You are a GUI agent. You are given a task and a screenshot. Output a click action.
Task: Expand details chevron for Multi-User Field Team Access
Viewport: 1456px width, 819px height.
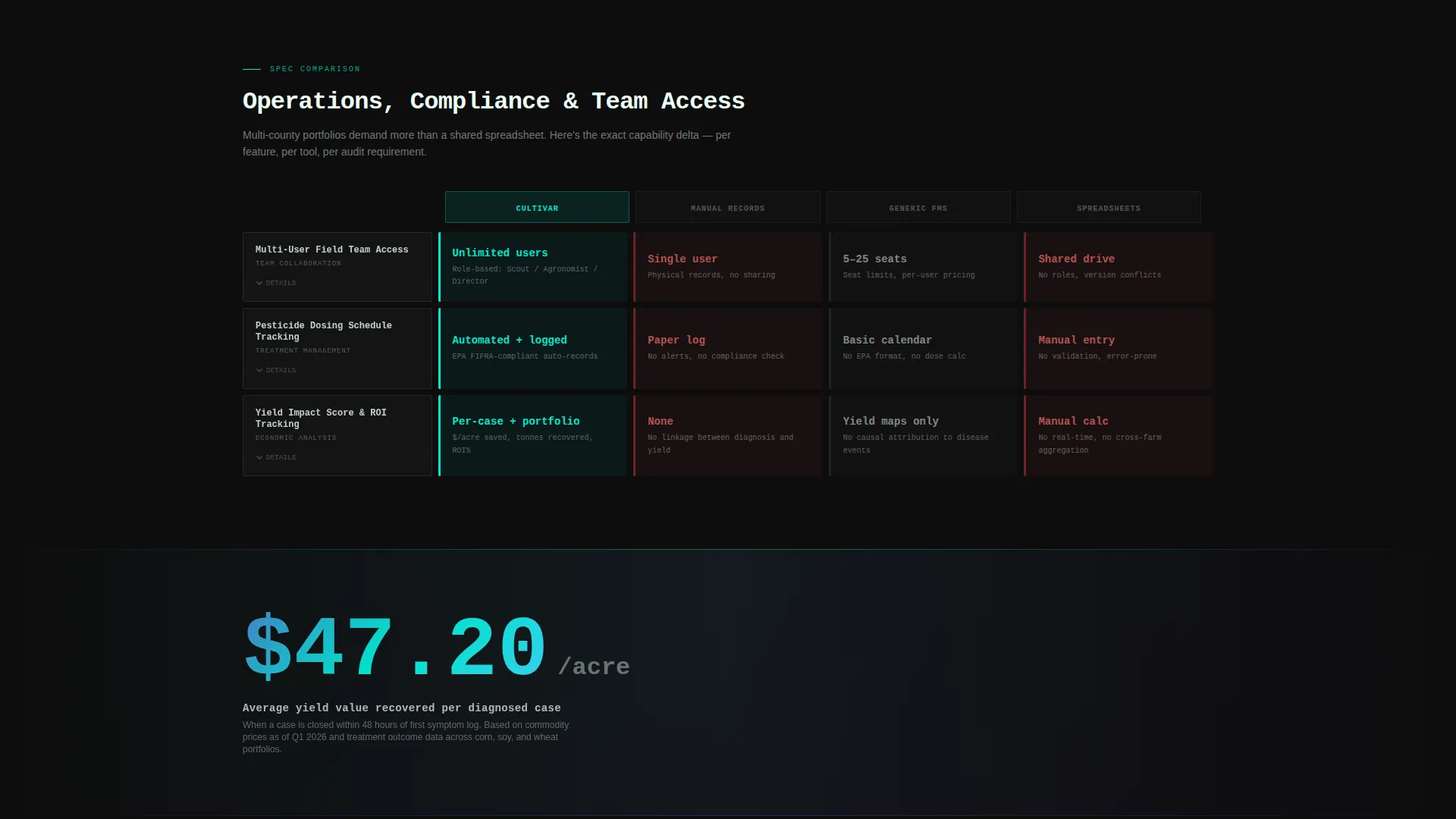click(259, 283)
